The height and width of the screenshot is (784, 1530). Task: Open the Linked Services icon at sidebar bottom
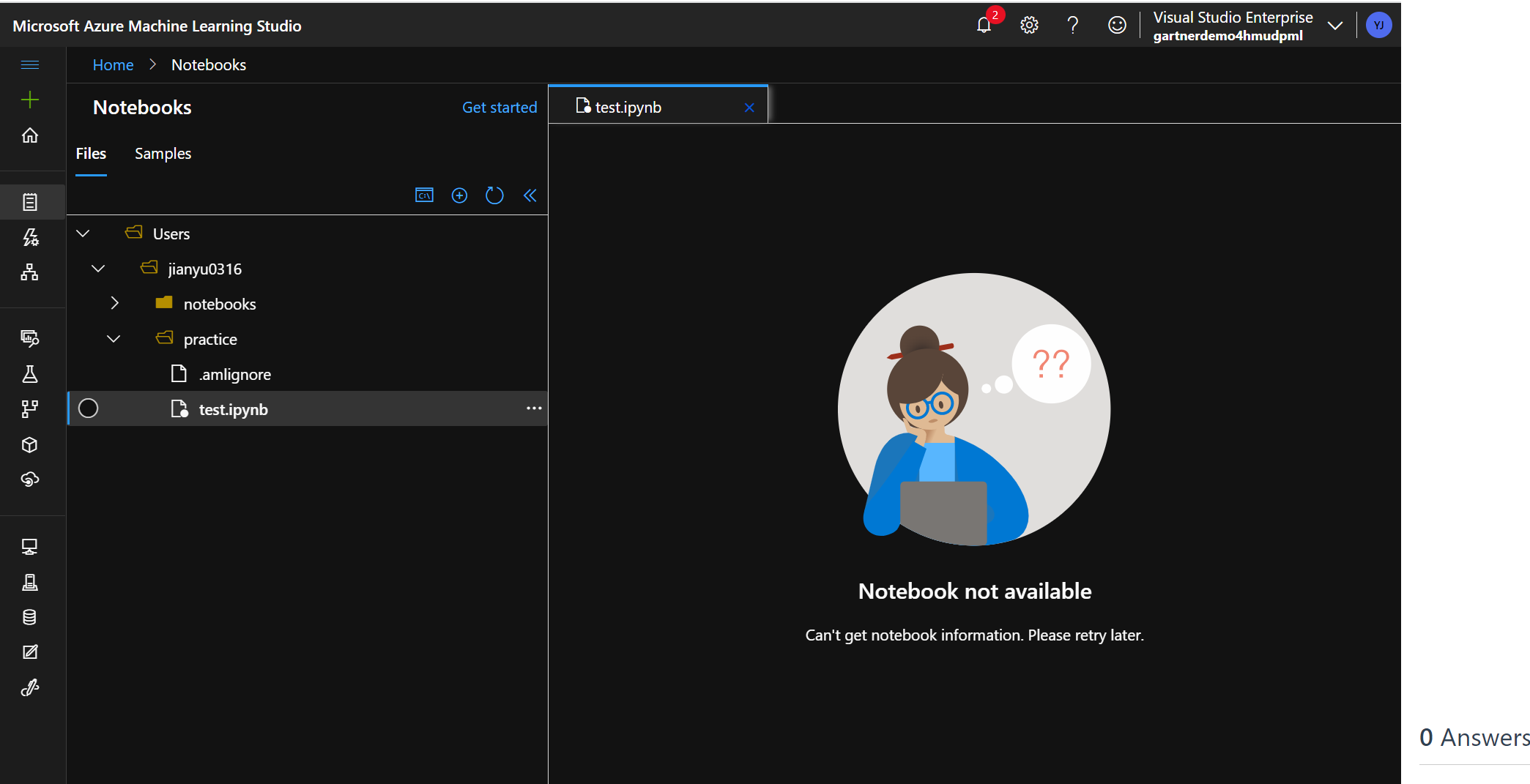pyautogui.click(x=30, y=687)
